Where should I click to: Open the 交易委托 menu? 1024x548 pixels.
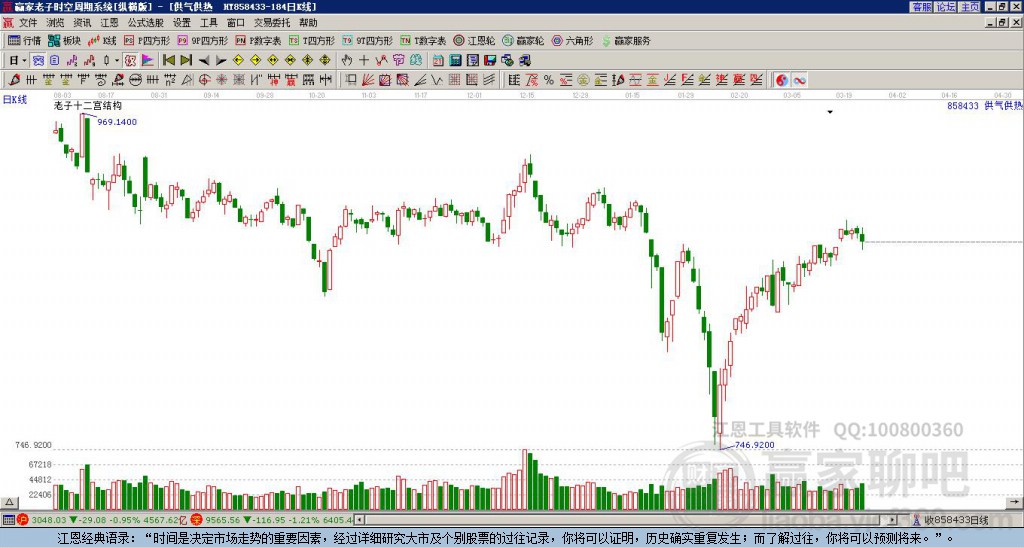pyautogui.click(x=272, y=23)
